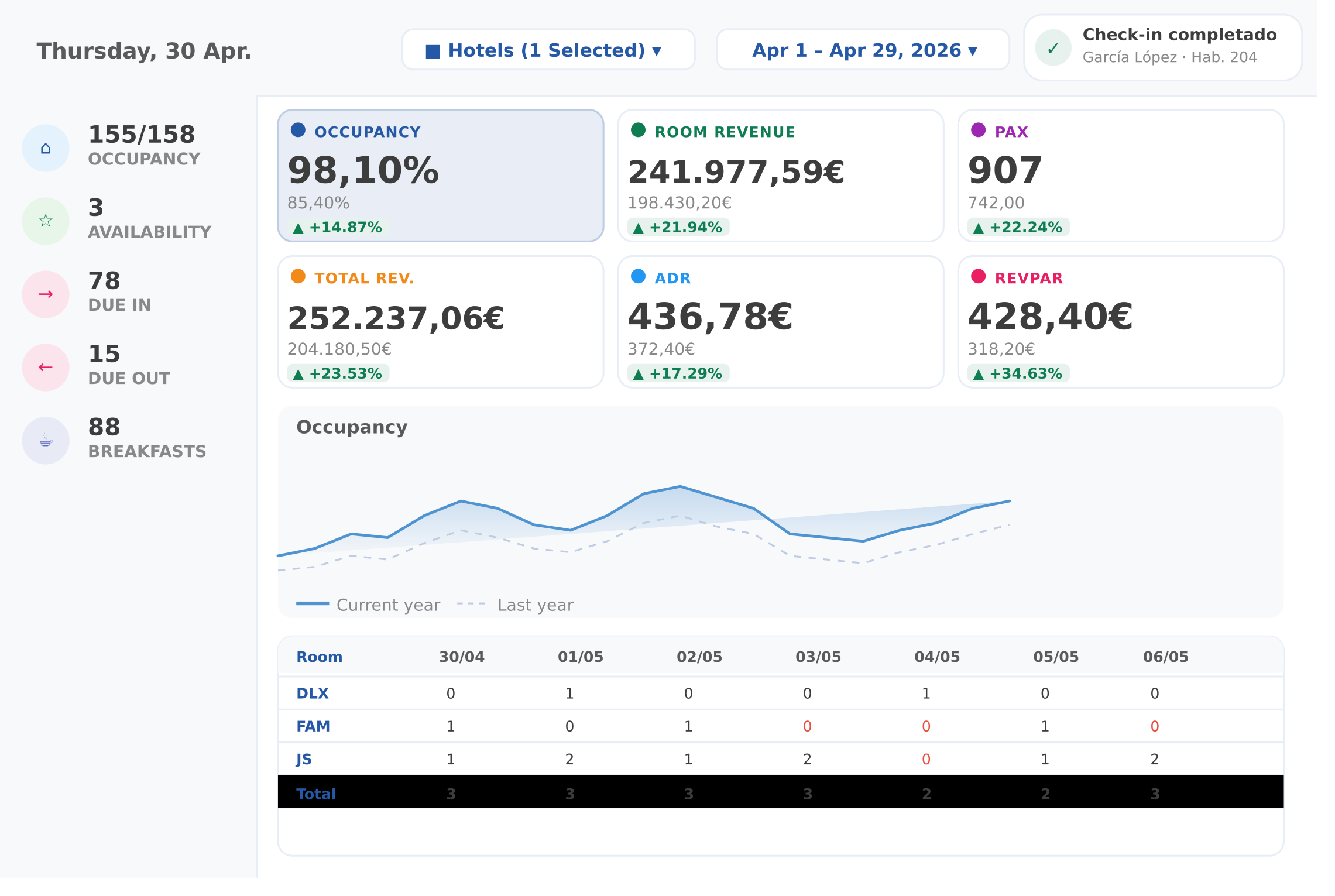Click the 30/04 column header

[462, 657]
